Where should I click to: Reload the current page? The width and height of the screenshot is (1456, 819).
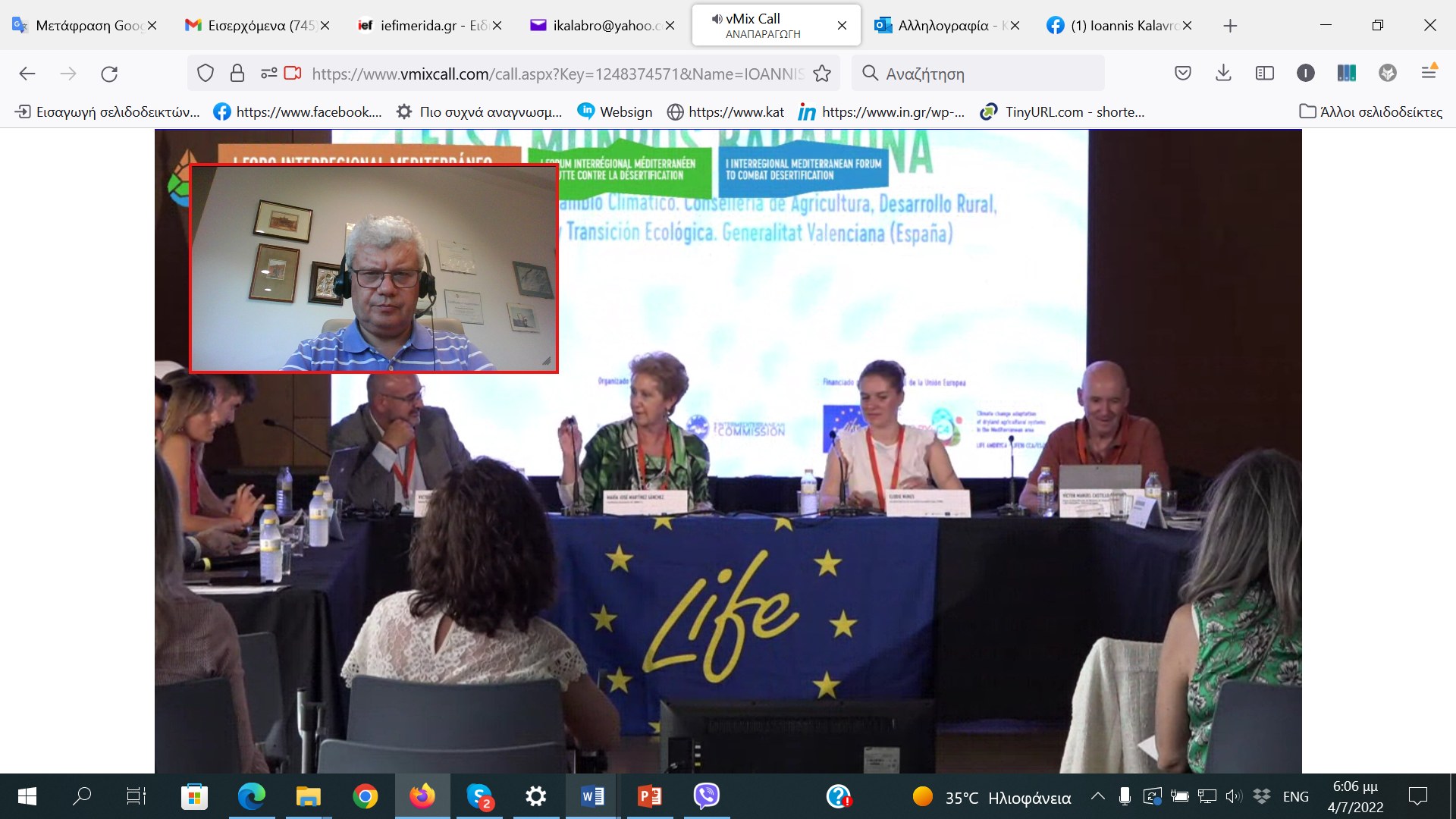109,74
